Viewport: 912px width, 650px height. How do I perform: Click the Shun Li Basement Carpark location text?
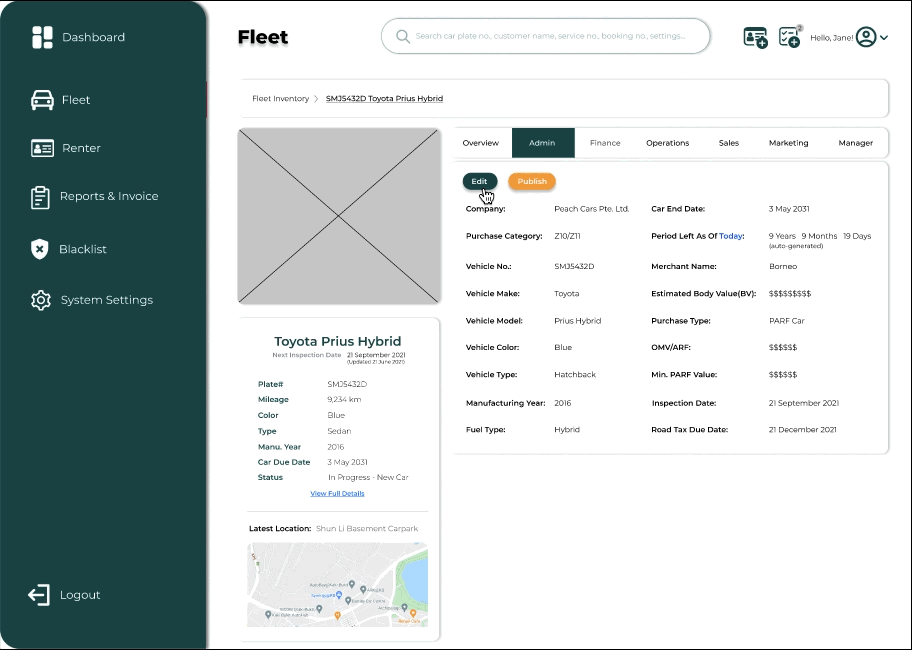[x=367, y=528]
